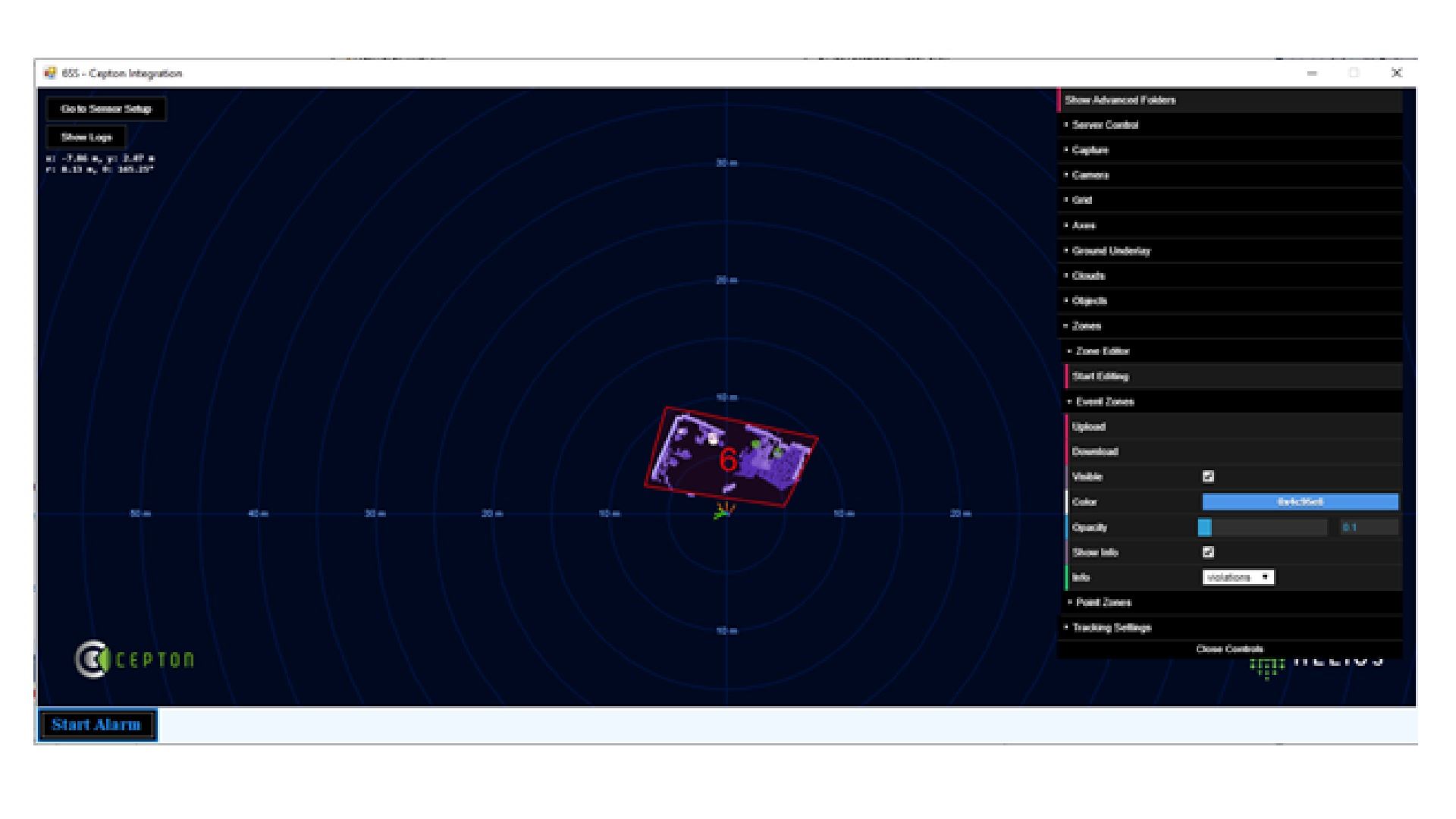Collapse the Event Zones subfolder
Viewport: 1456px width, 819px height.
(x=1233, y=401)
